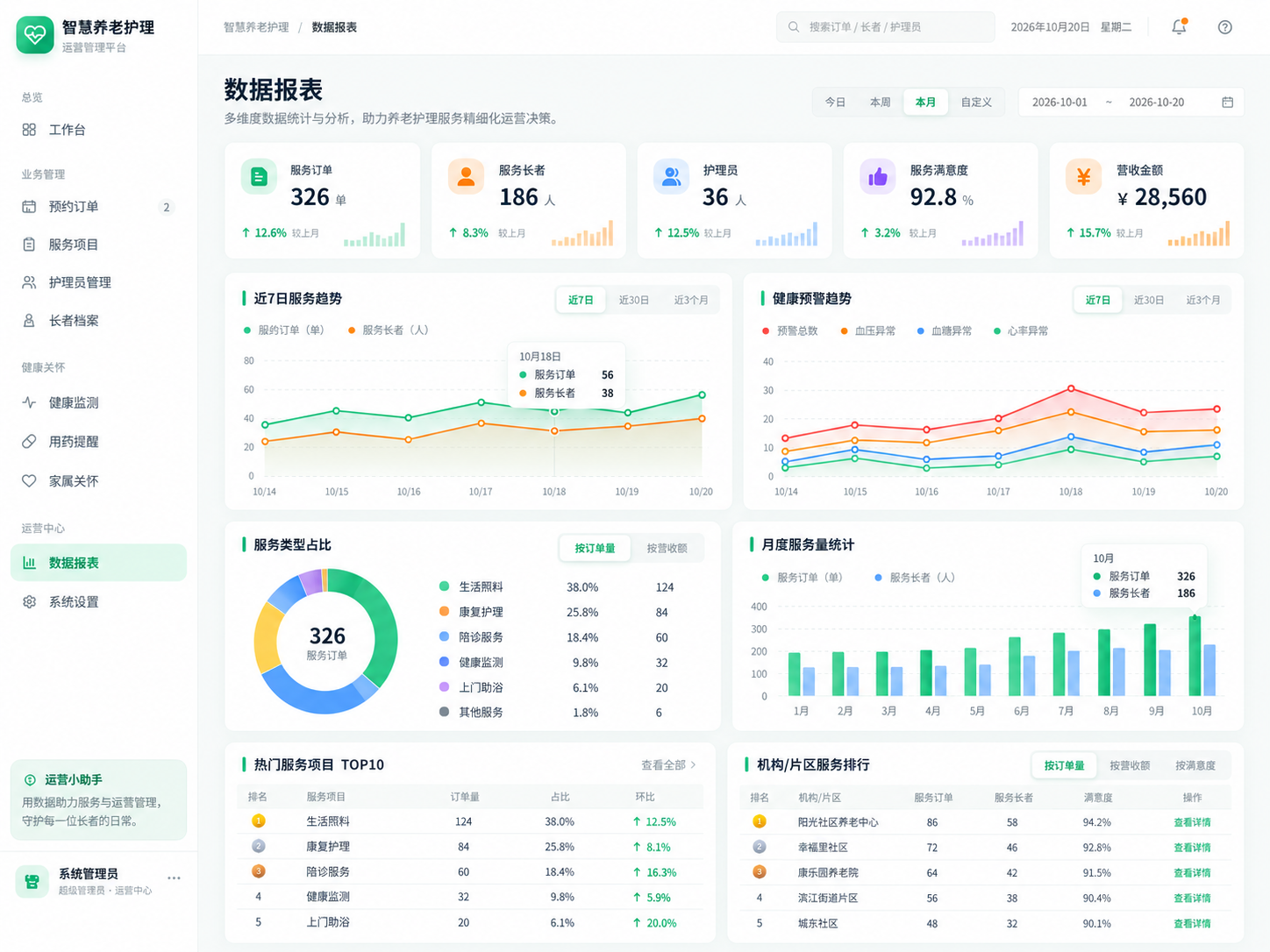This screenshot has height=952, width=1270.
Task: Switch 健康预警趋势 chart to 近3个月
Action: [x=1202, y=300]
